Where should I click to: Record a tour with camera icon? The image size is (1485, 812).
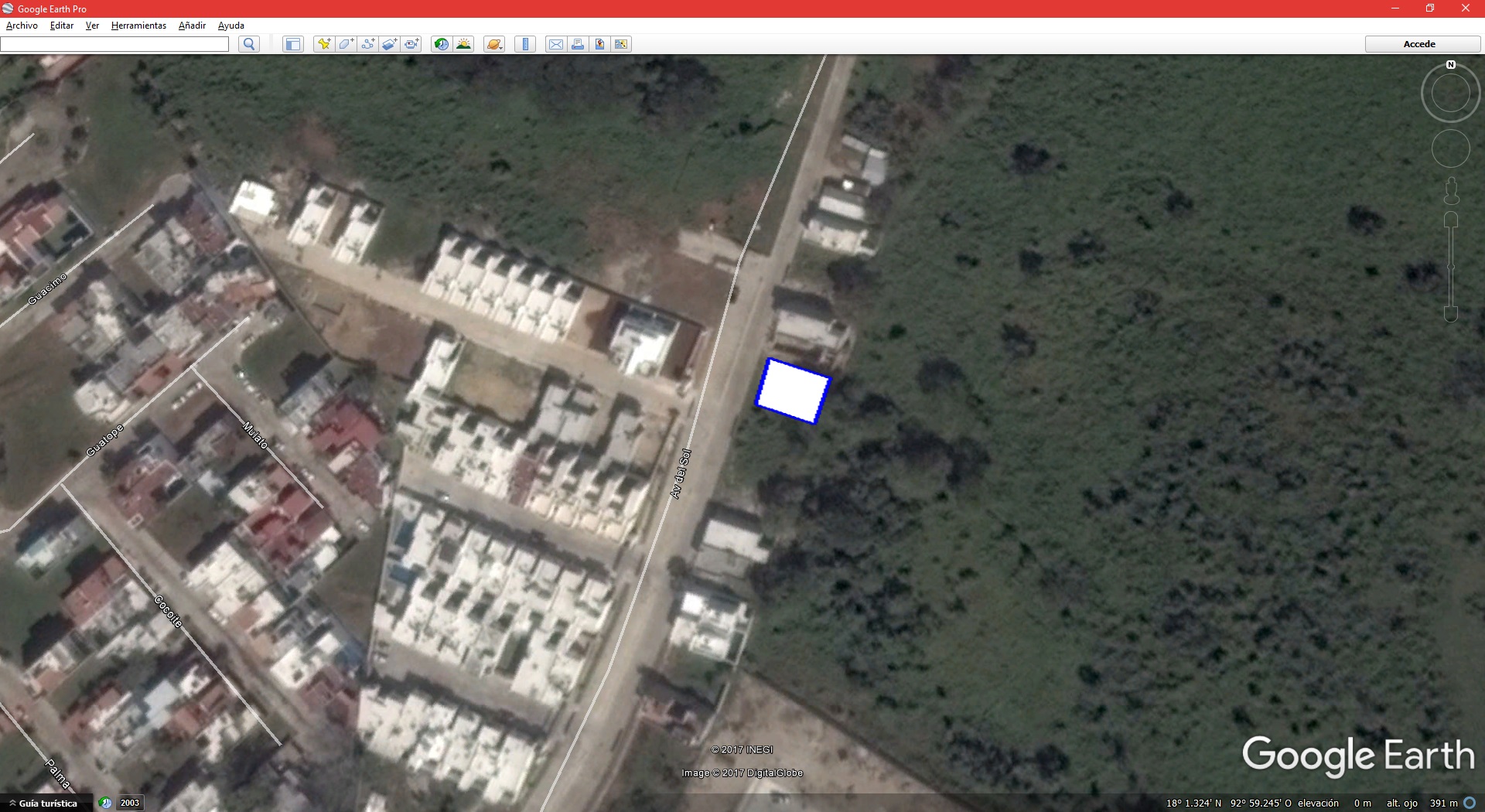coord(411,44)
